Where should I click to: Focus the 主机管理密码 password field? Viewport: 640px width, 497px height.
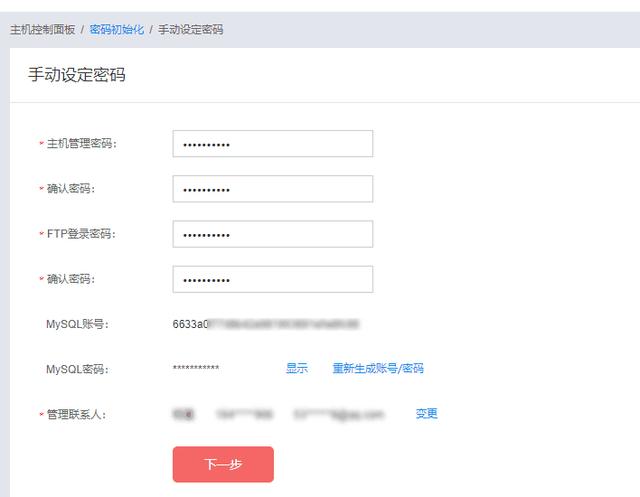point(272,144)
